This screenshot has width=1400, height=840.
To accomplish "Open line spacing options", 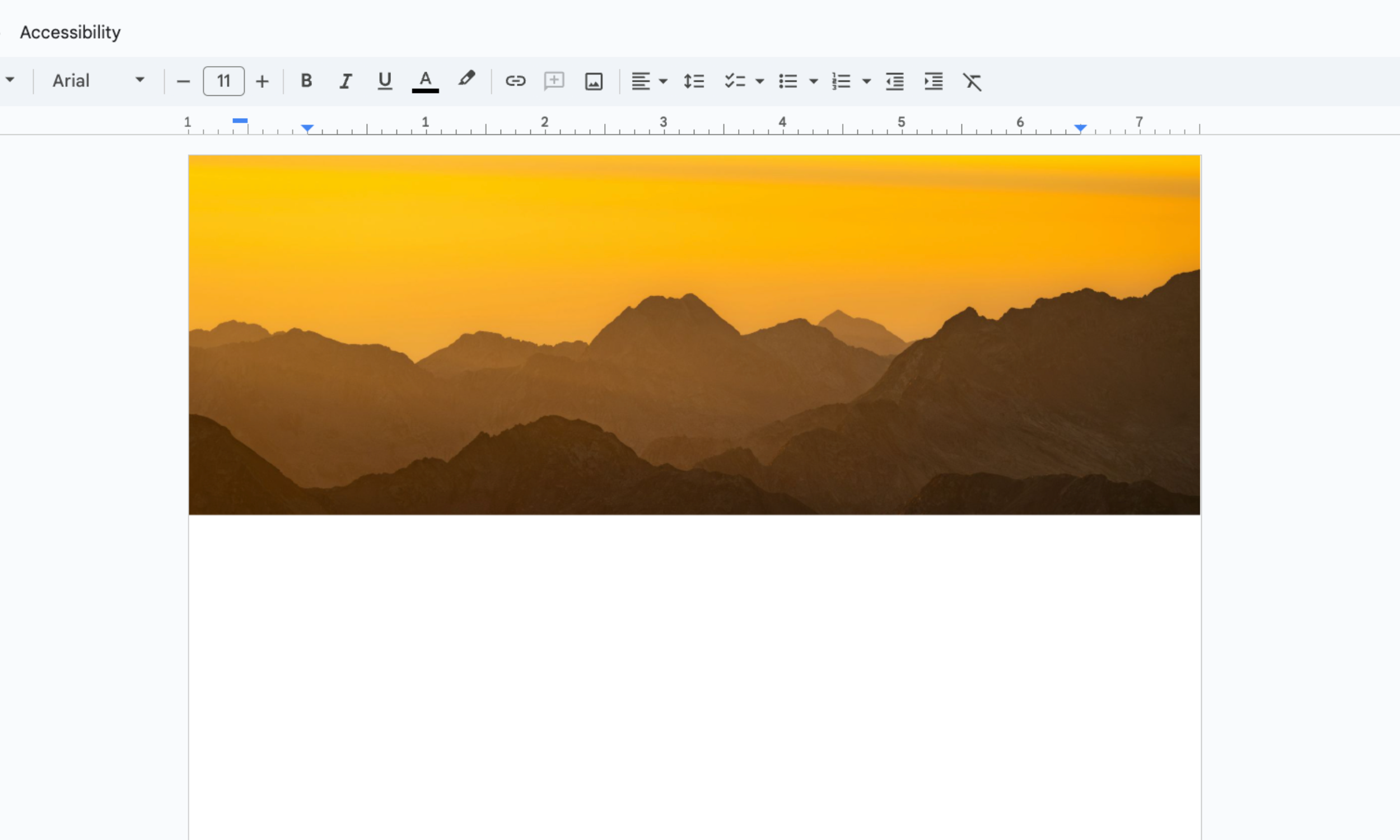I will pos(694,81).
